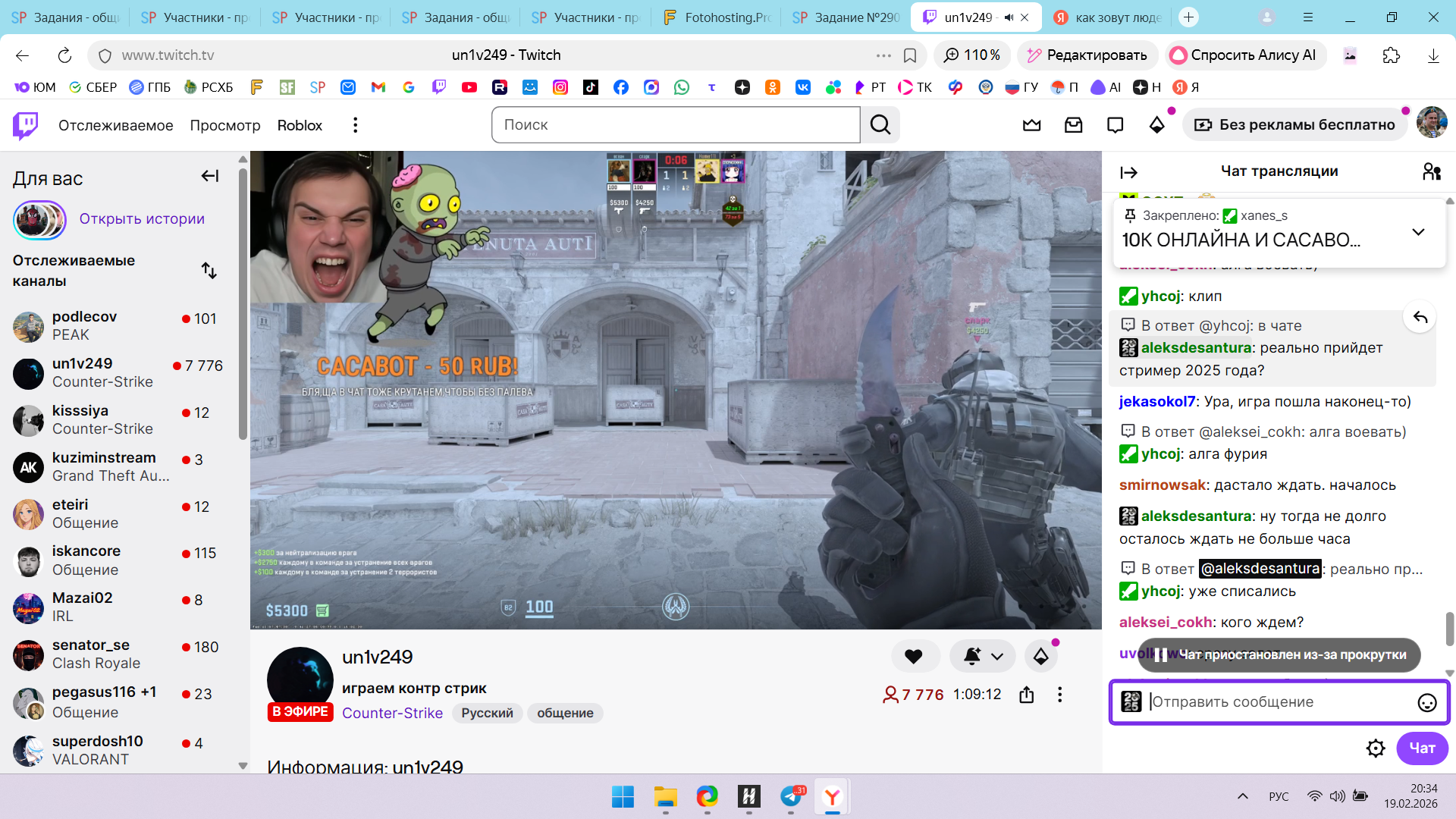
Task: Open the notifications inbox icon
Action: (1073, 125)
